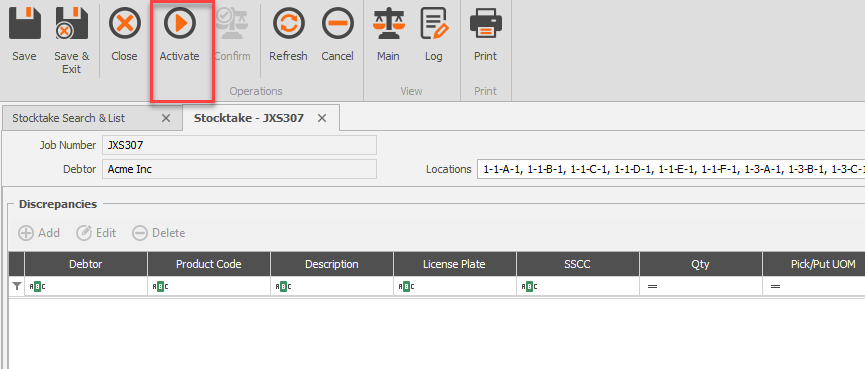
Task: Sort by the License Plate column header
Action: 455,264
